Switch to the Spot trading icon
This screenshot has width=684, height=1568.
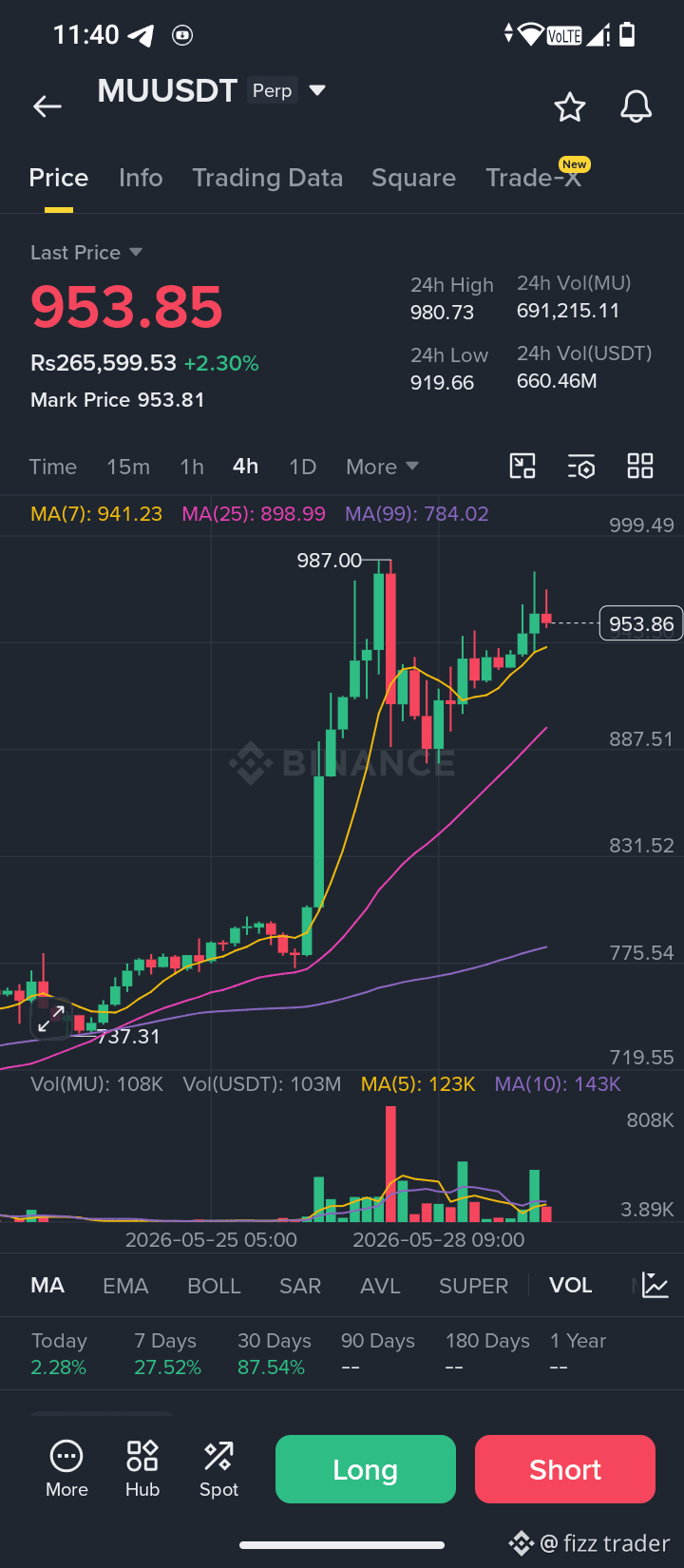218,1469
